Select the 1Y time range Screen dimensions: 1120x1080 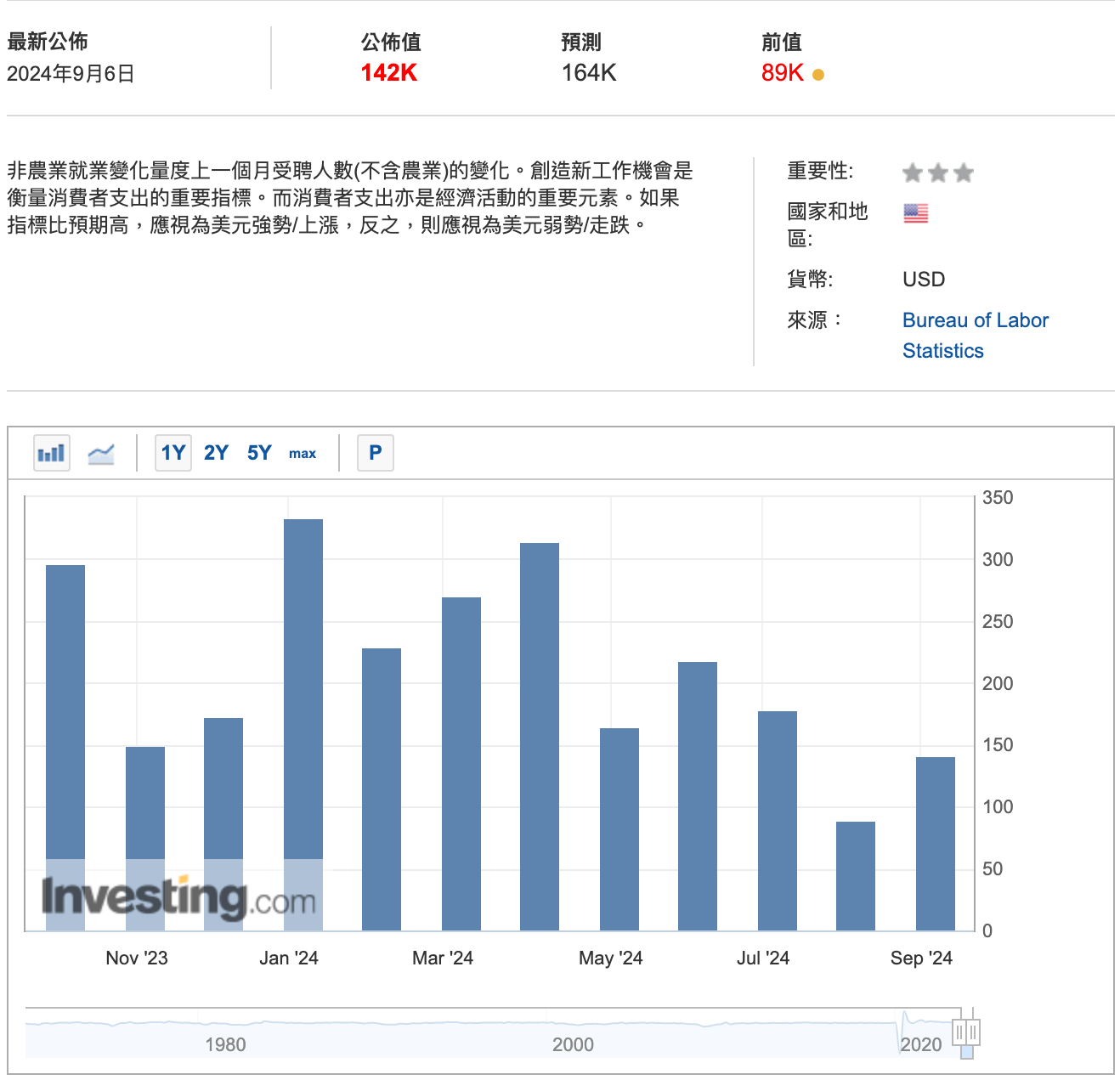point(173,453)
